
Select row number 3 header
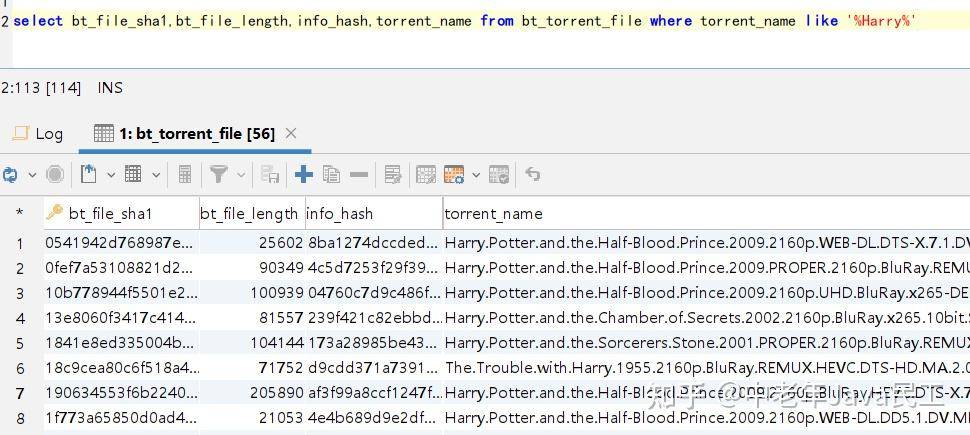pyautogui.click(x=20, y=293)
